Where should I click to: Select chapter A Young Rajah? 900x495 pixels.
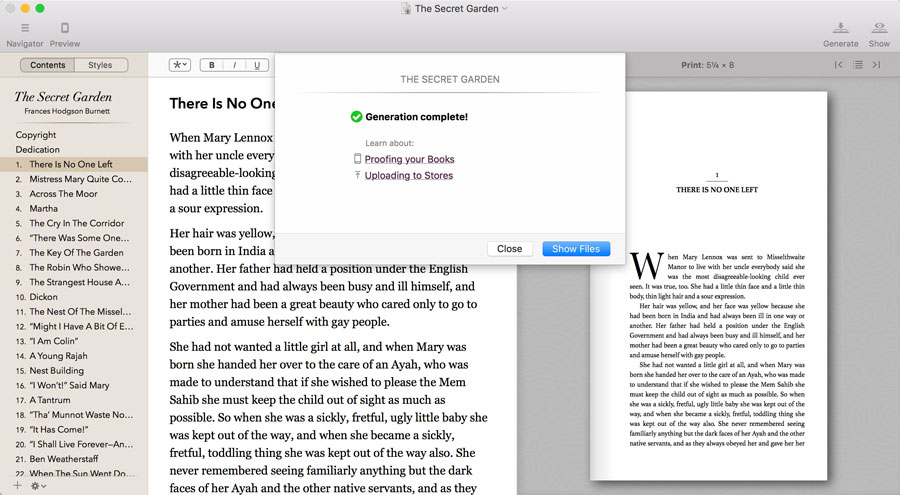[x=73, y=356]
